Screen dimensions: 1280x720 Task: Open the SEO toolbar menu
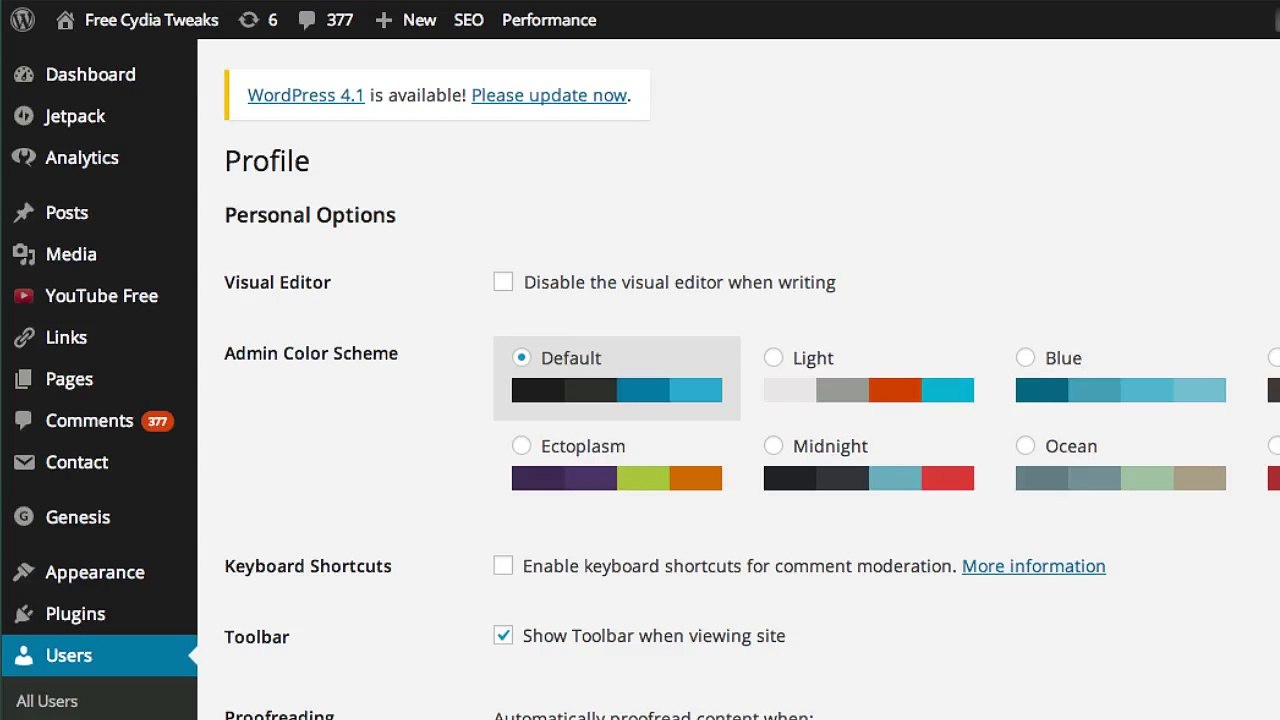(468, 20)
